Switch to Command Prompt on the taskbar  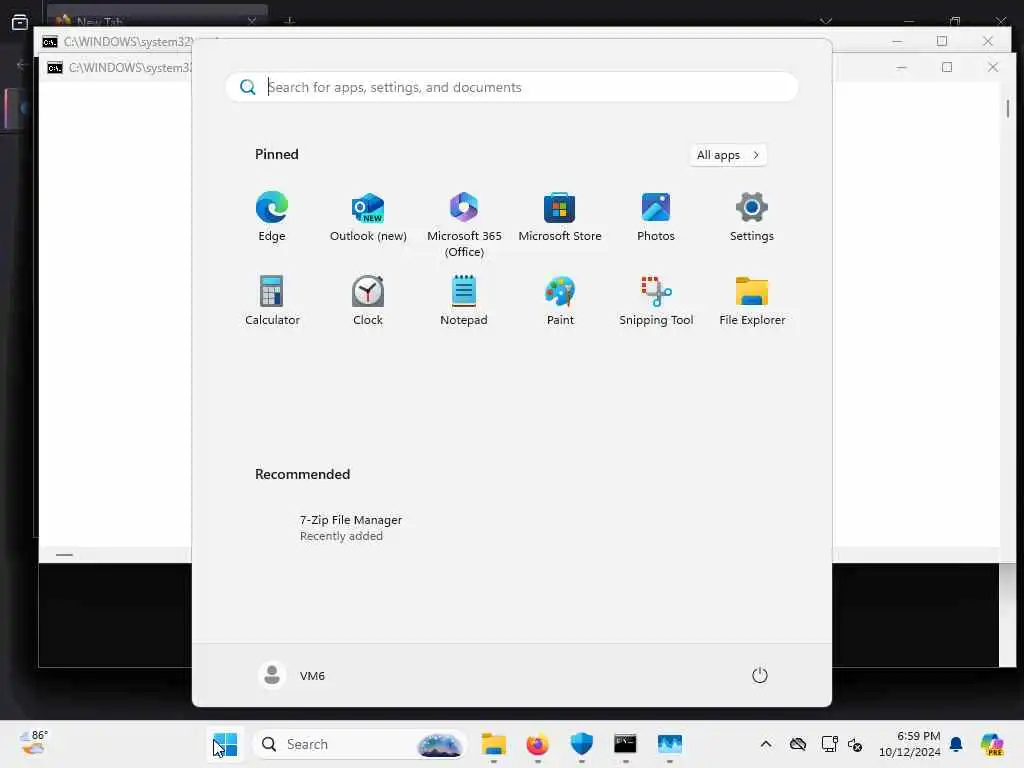pos(625,744)
